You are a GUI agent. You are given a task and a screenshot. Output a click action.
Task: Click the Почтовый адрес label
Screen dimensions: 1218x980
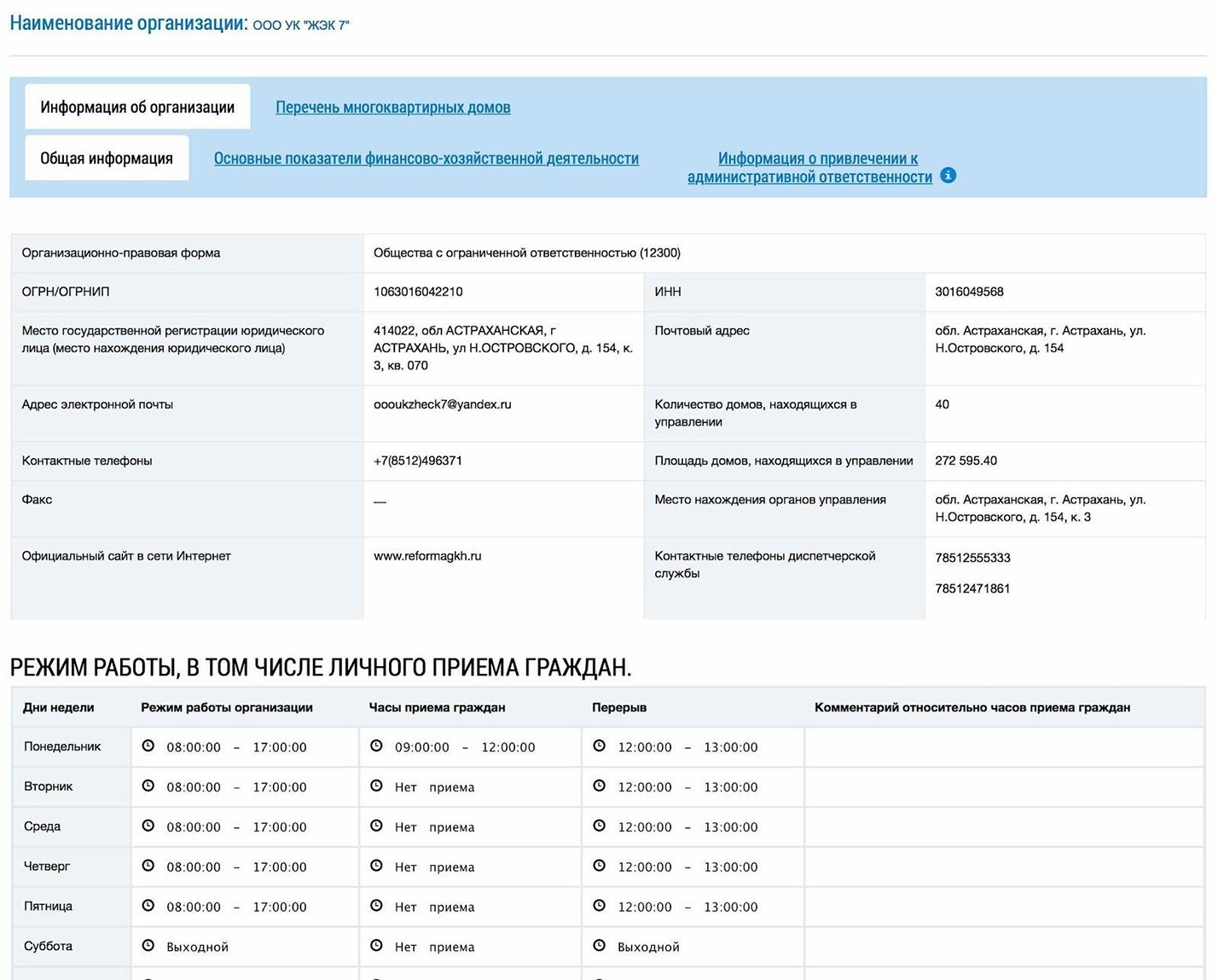(702, 330)
